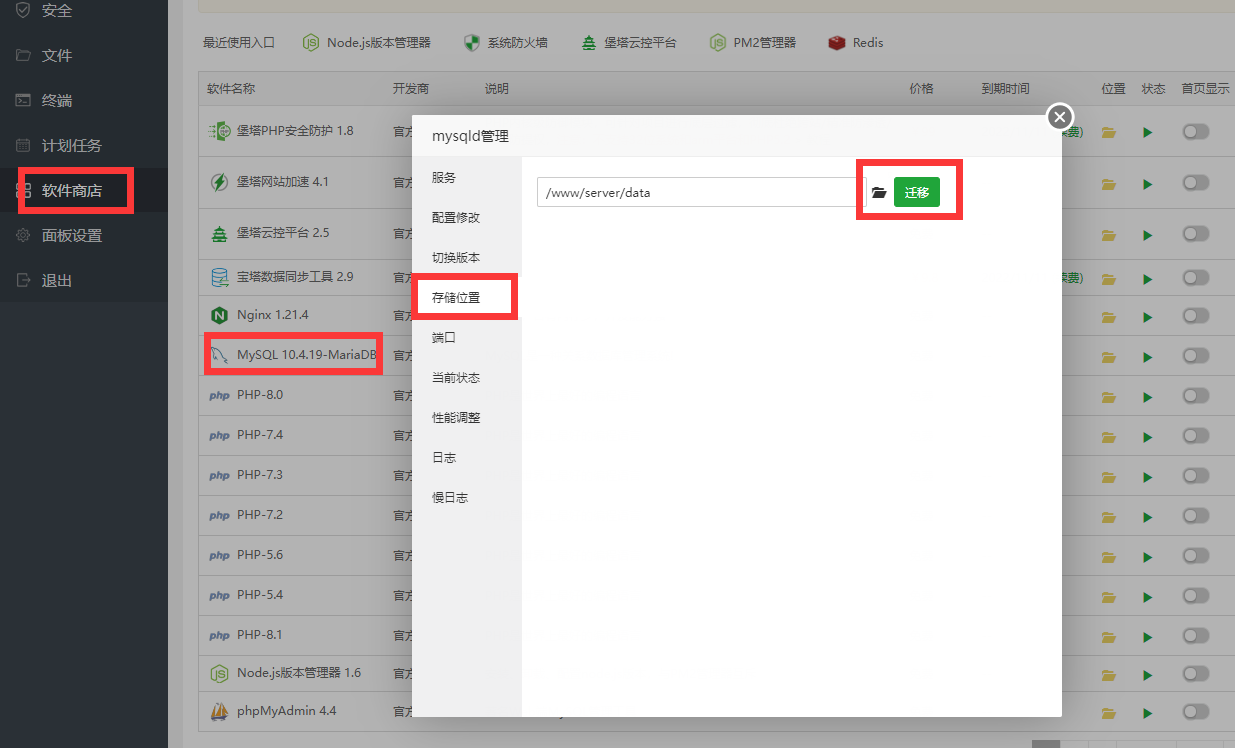1235x748 pixels.
Task: Click the /www/server/data path field
Action: click(x=701, y=192)
